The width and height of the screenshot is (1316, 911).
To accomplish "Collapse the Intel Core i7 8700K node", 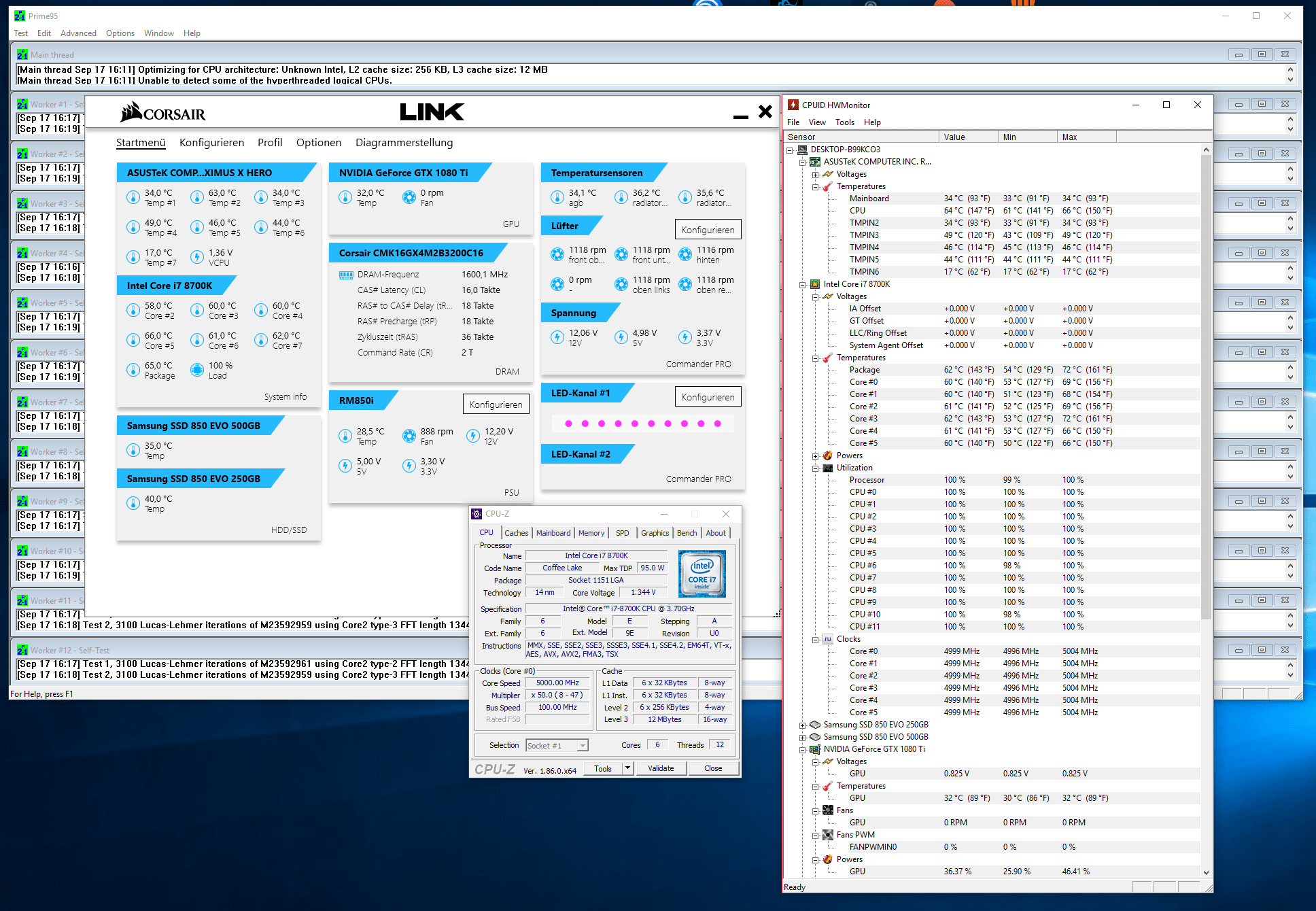I will (803, 284).
